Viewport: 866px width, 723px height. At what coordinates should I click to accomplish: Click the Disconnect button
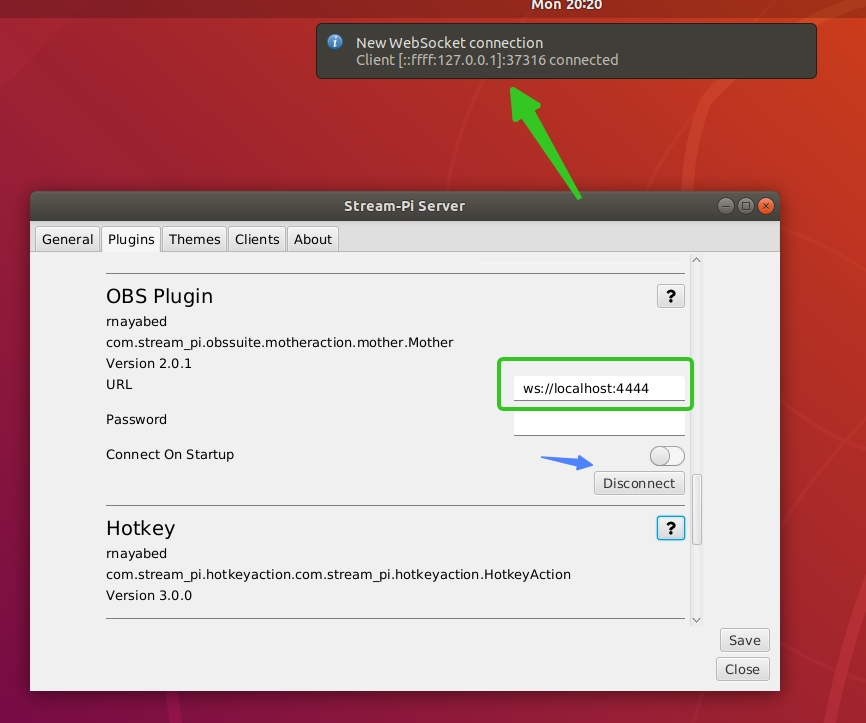(x=639, y=483)
